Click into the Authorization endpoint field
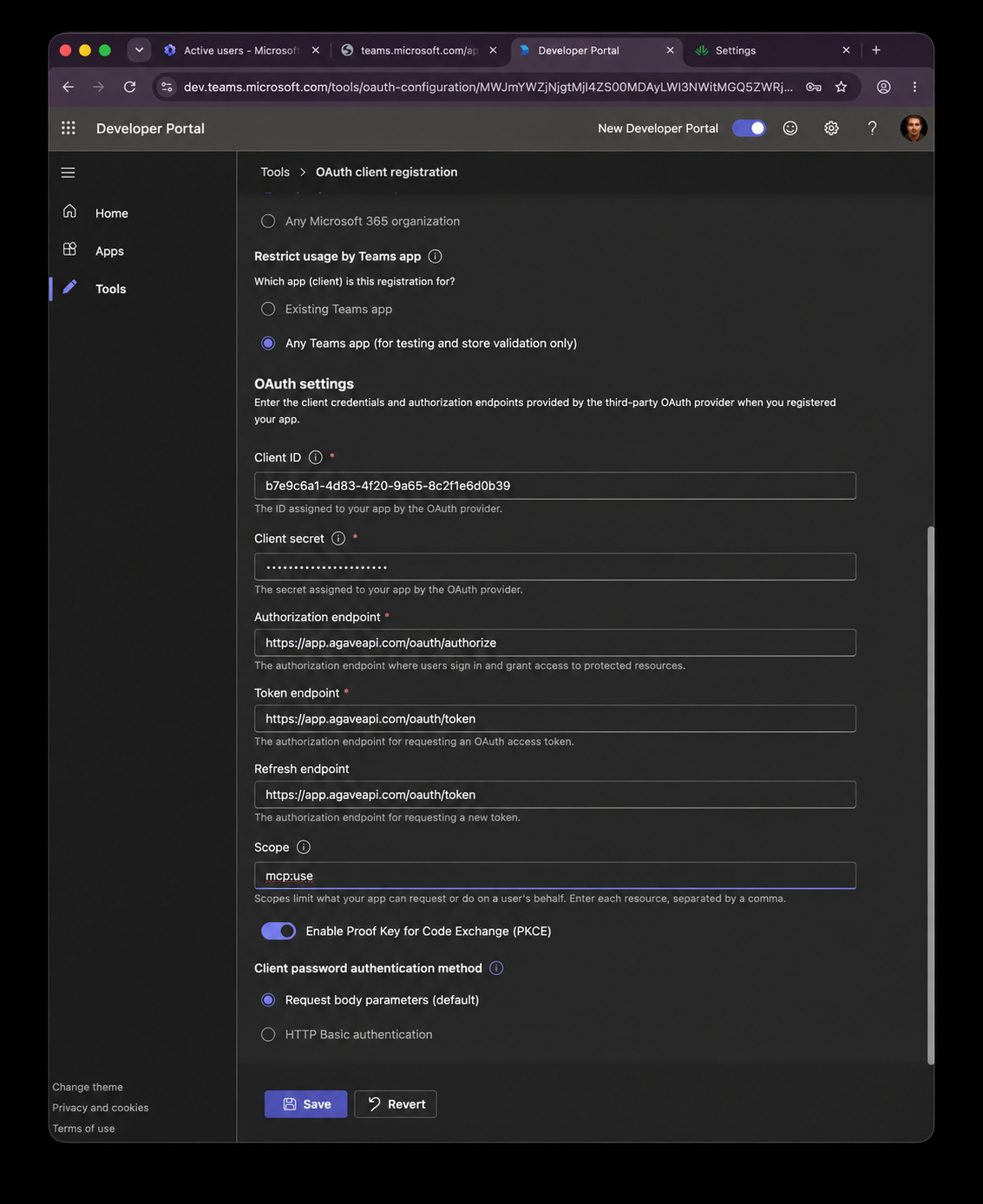 click(555, 643)
